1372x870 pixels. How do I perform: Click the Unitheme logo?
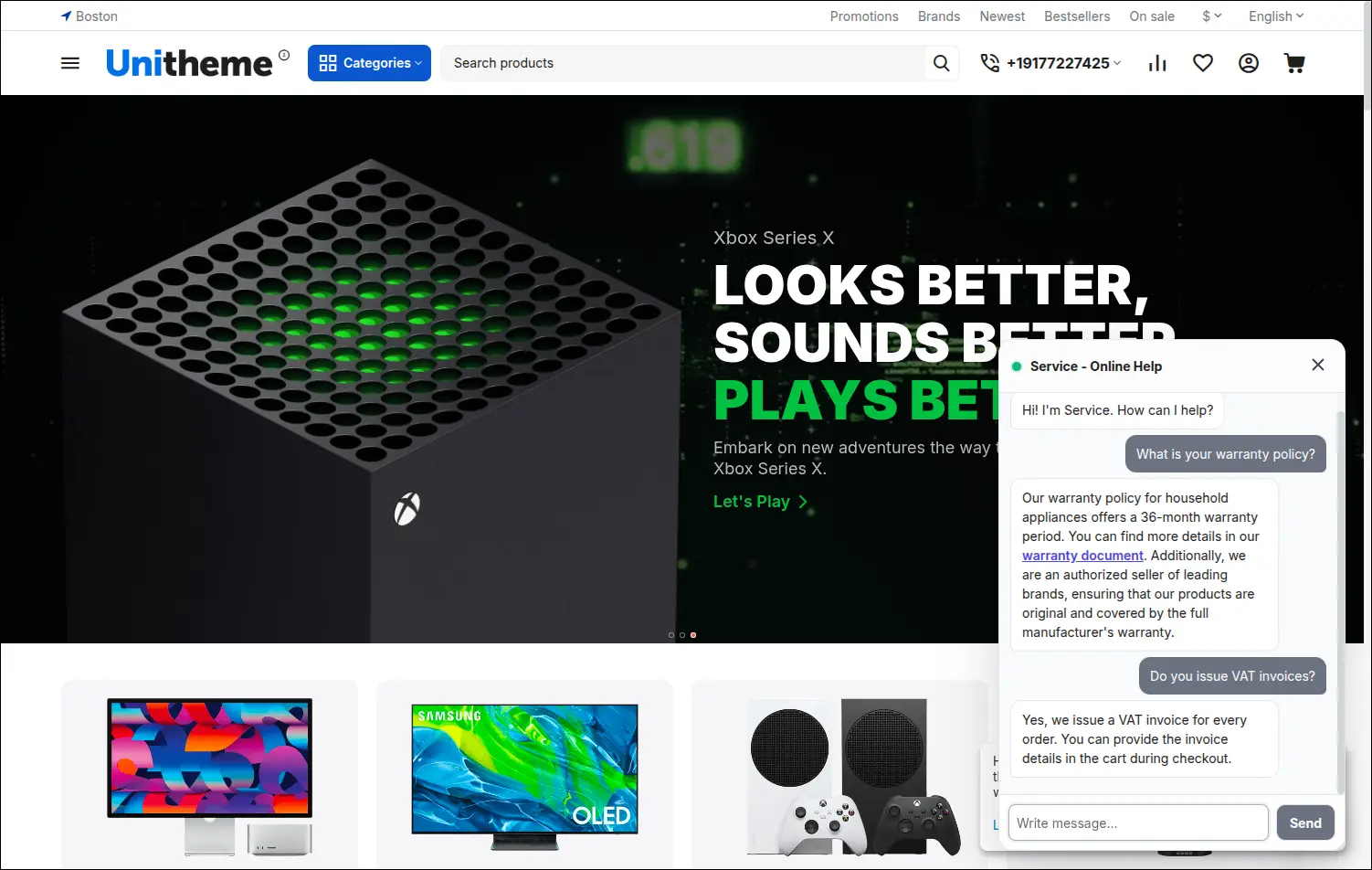(189, 63)
